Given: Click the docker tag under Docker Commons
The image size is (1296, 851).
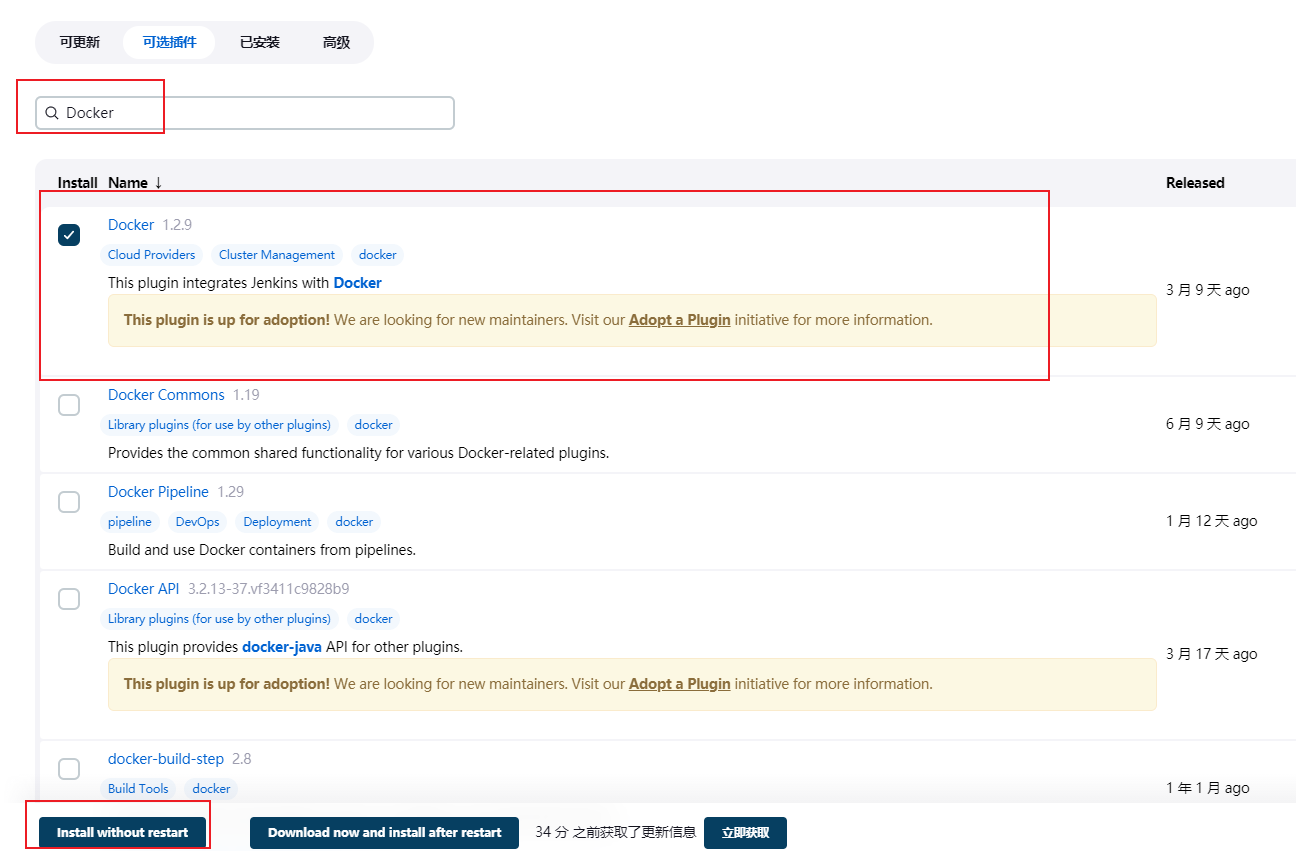Looking at the screenshot, I should click(x=374, y=425).
